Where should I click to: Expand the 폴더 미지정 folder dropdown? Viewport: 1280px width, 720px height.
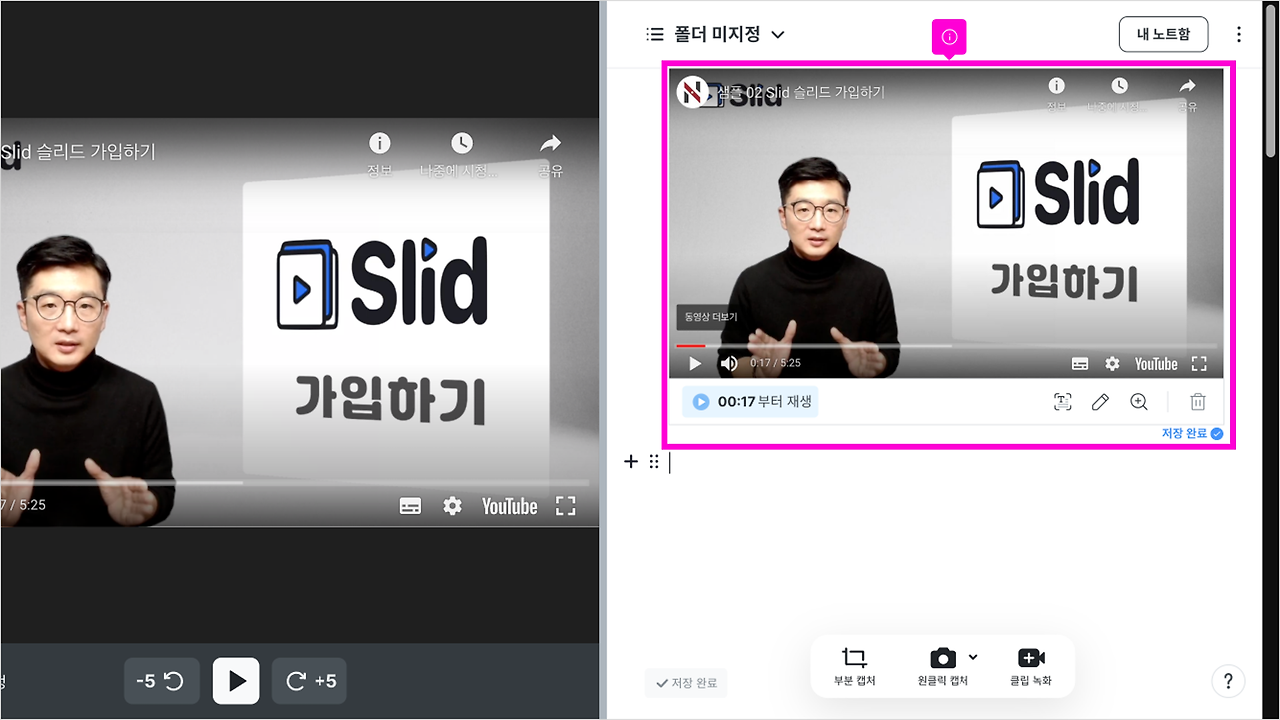click(x=777, y=33)
